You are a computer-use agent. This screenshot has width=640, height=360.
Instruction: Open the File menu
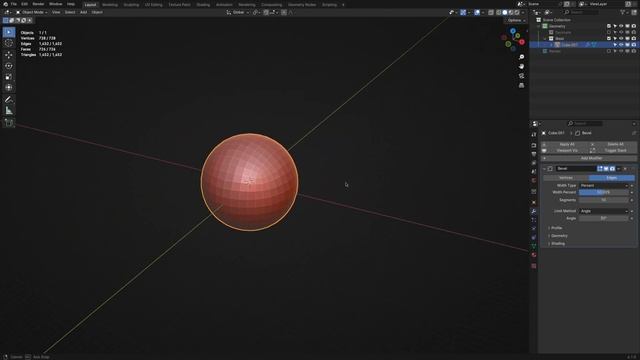(13, 4)
